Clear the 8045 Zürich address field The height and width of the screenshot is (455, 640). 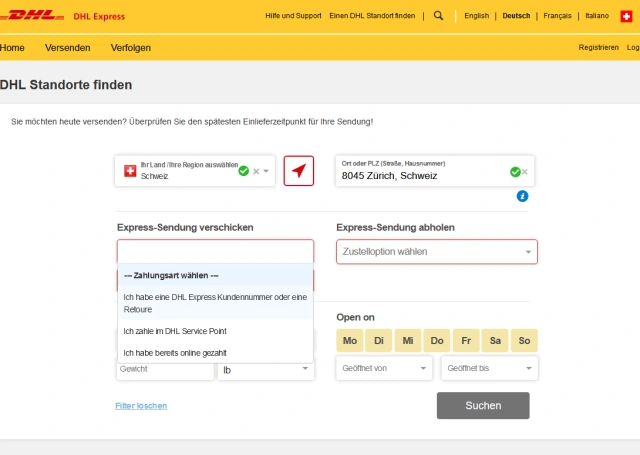pos(525,172)
